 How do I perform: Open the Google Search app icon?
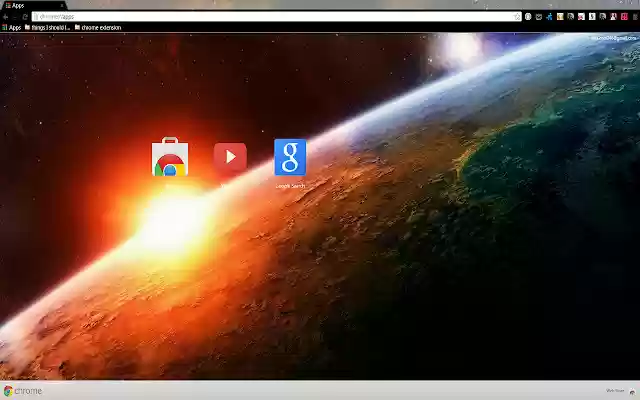pyautogui.click(x=290, y=157)
